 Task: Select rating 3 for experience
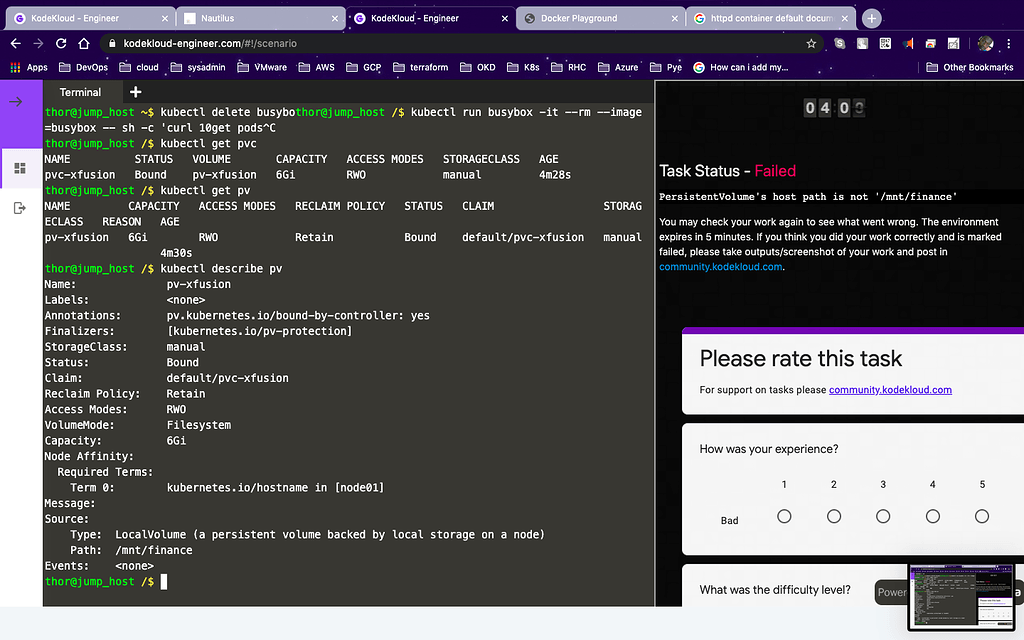pyautogui.click(x=883, y=516)
